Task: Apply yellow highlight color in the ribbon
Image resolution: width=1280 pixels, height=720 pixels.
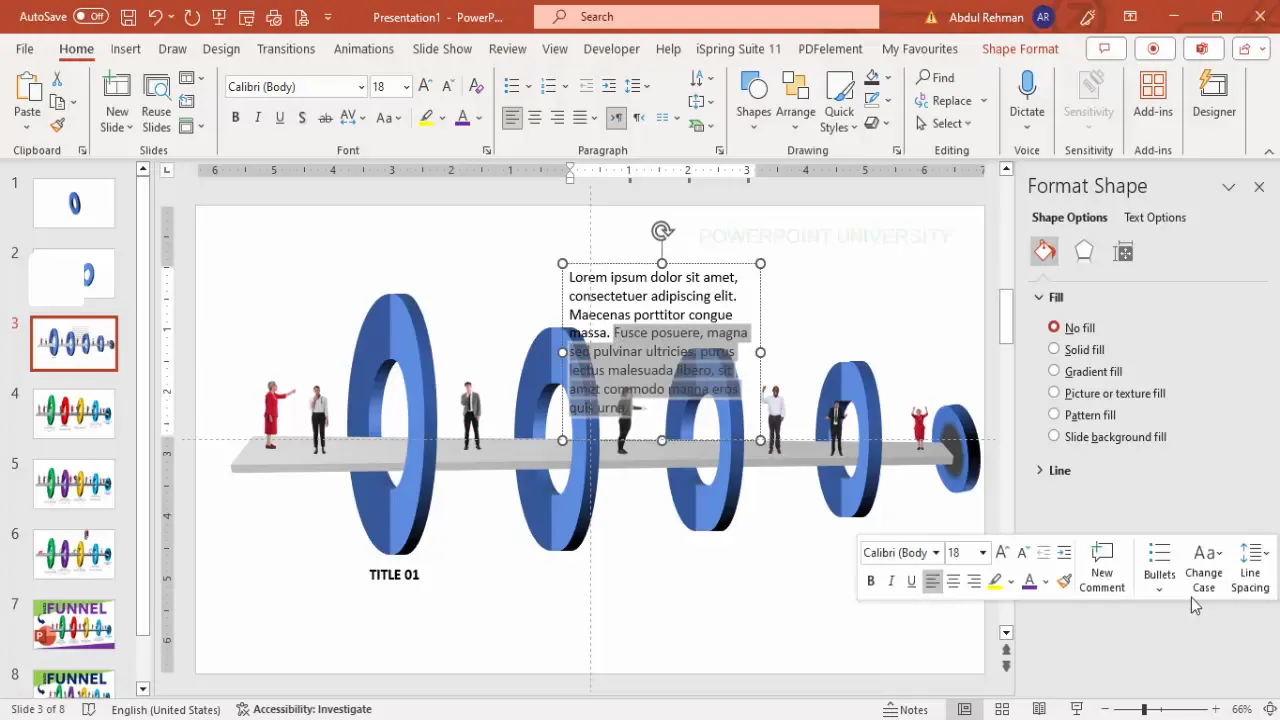Action: pos(426,118)
